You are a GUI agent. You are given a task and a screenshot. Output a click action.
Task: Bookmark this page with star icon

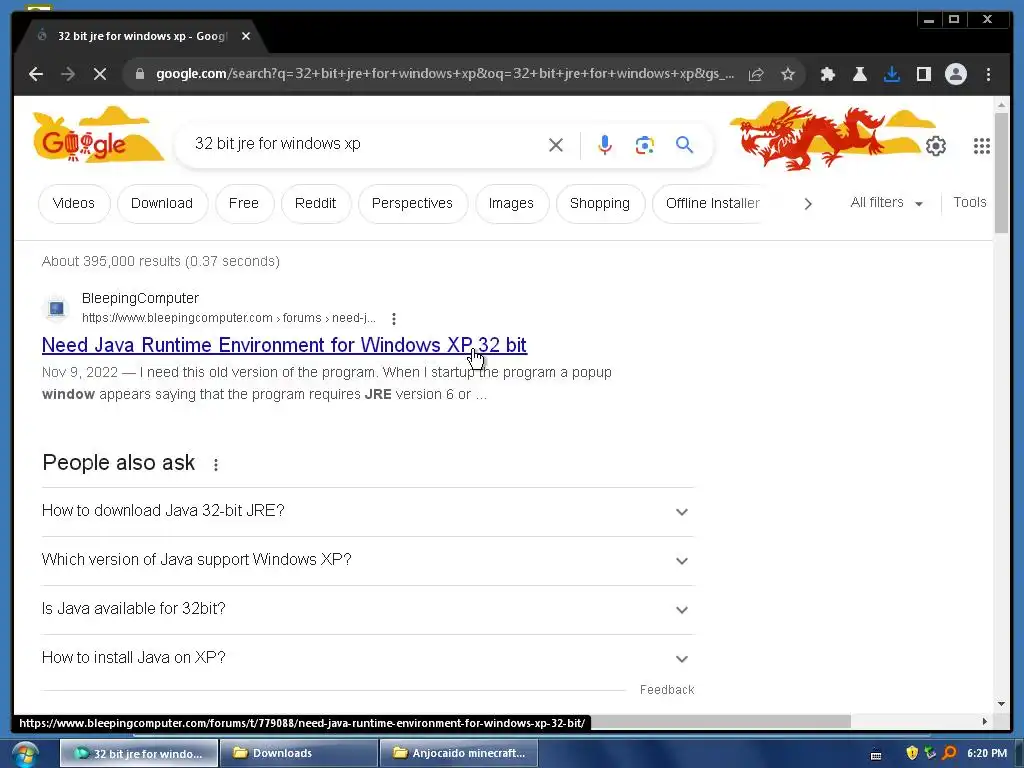pyautogui.click(x=788, y=74)
